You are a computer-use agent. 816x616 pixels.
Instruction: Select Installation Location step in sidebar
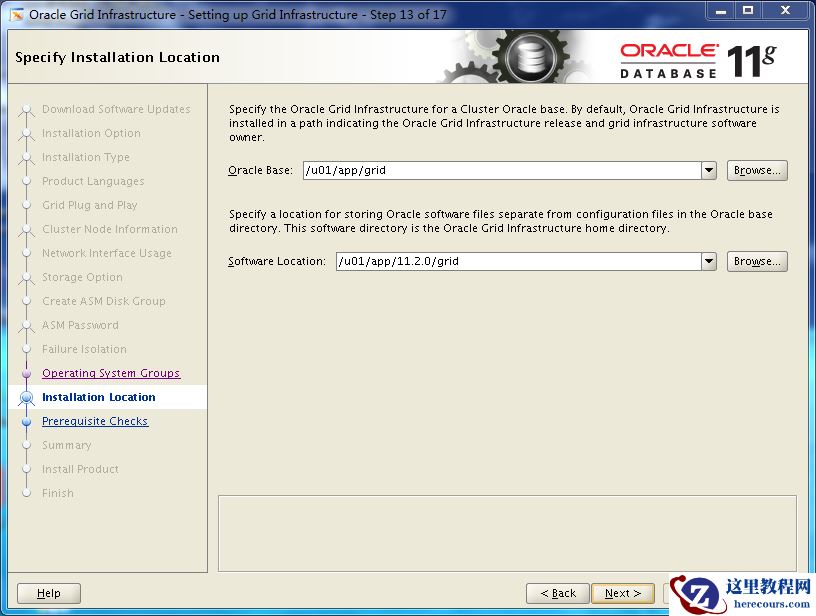98,397
